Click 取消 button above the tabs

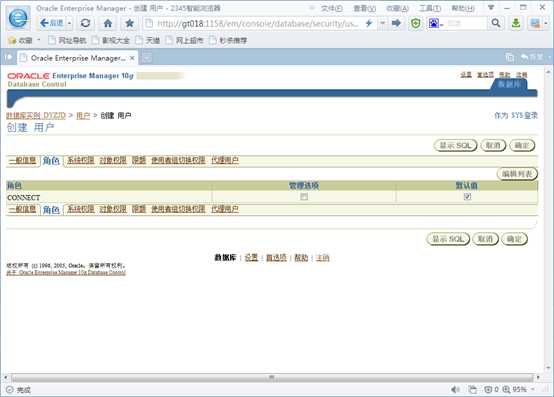[x=493, y=146]
